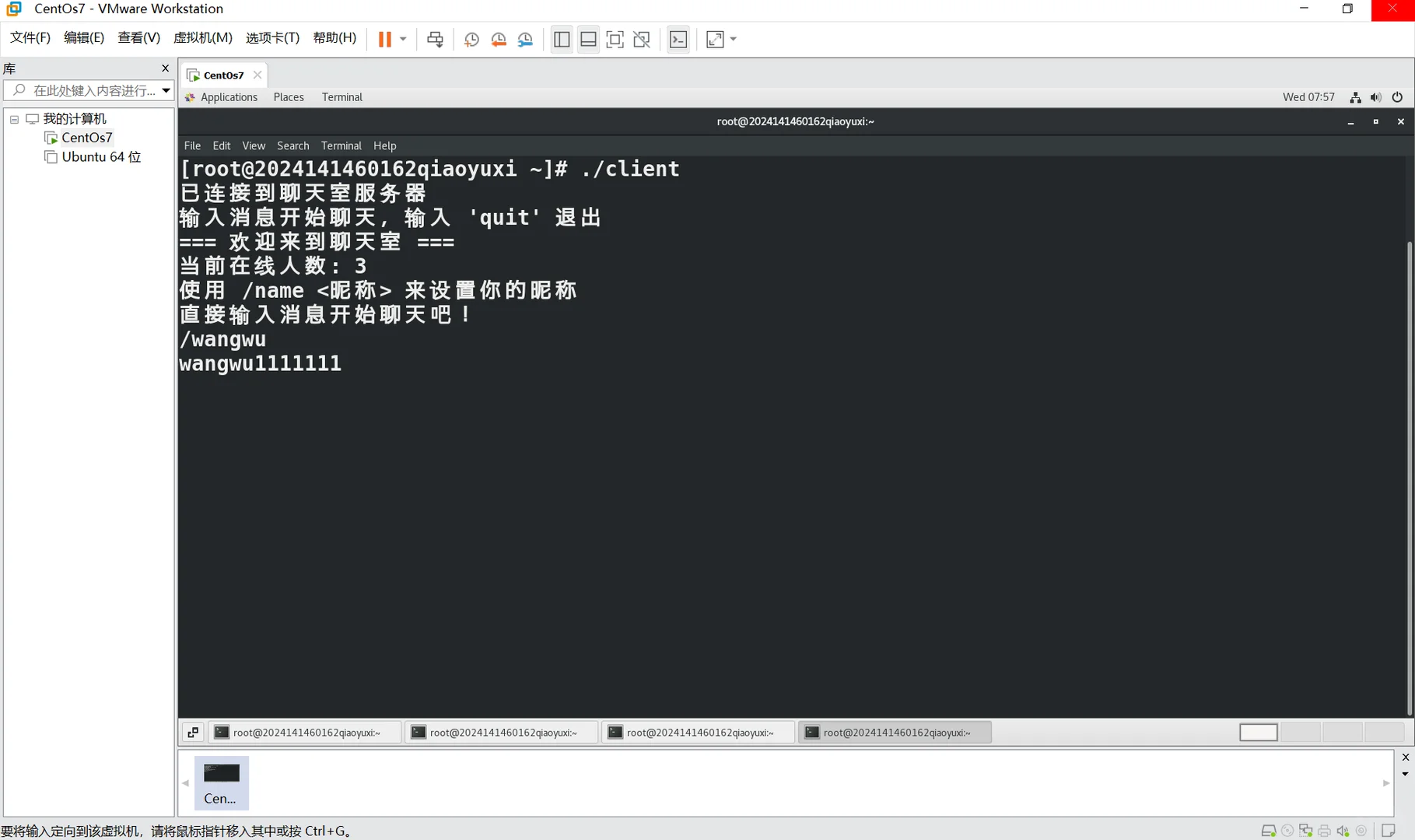The image size is (1415, 840).
Task: Open the GNOME Places menu
Action: tap(289, 97)
